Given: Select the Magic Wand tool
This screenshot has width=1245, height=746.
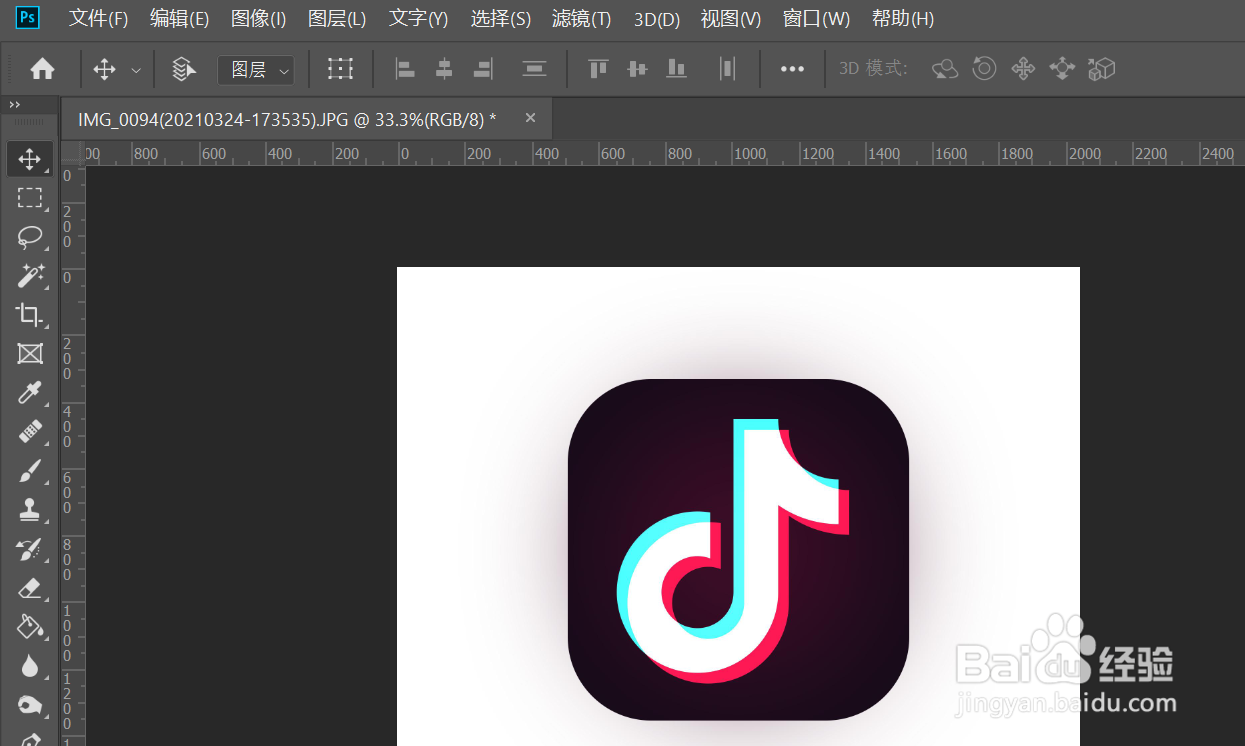Looking at the screenshot, I should click(30, 276).
